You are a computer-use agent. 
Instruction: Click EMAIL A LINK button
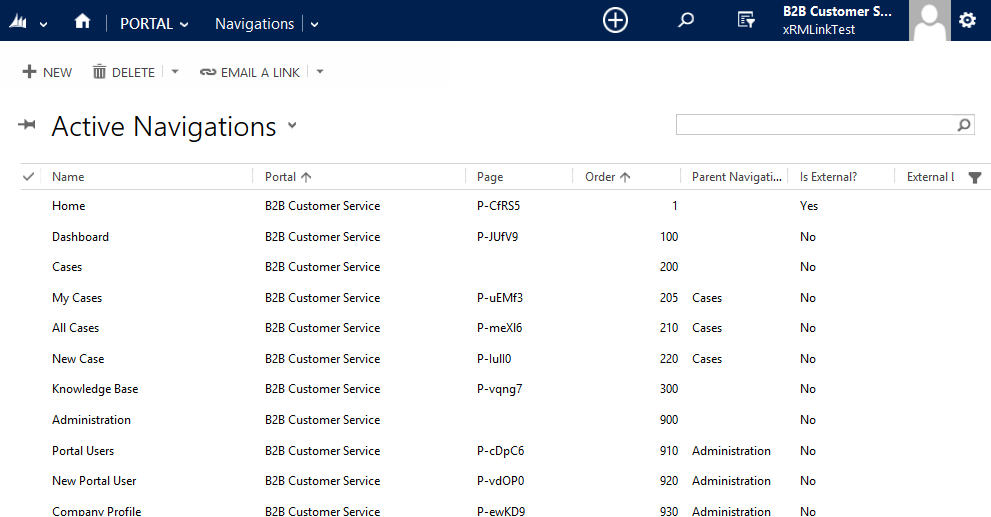(x=250, y=72)
